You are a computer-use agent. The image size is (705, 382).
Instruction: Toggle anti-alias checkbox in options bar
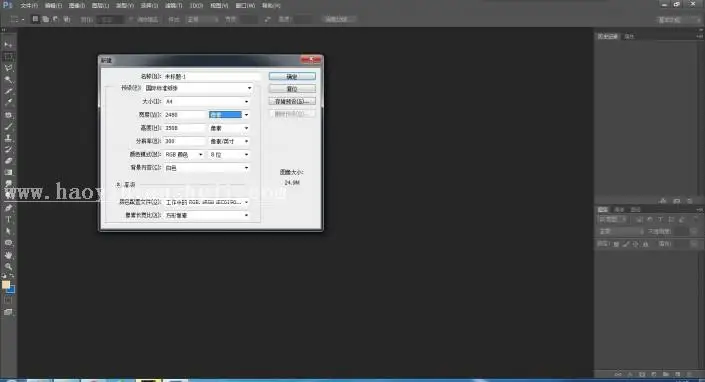pos(131,19)
